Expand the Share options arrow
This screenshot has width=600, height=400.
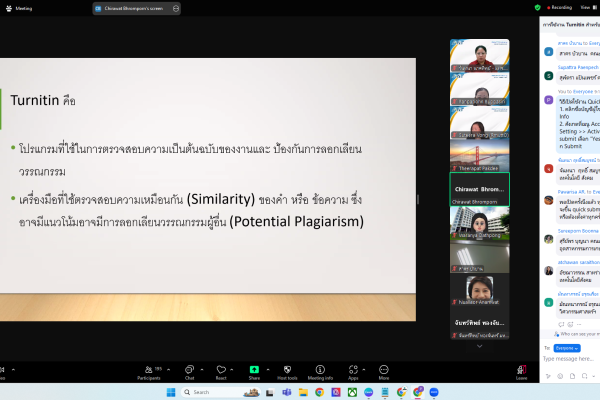click(268, 370)
